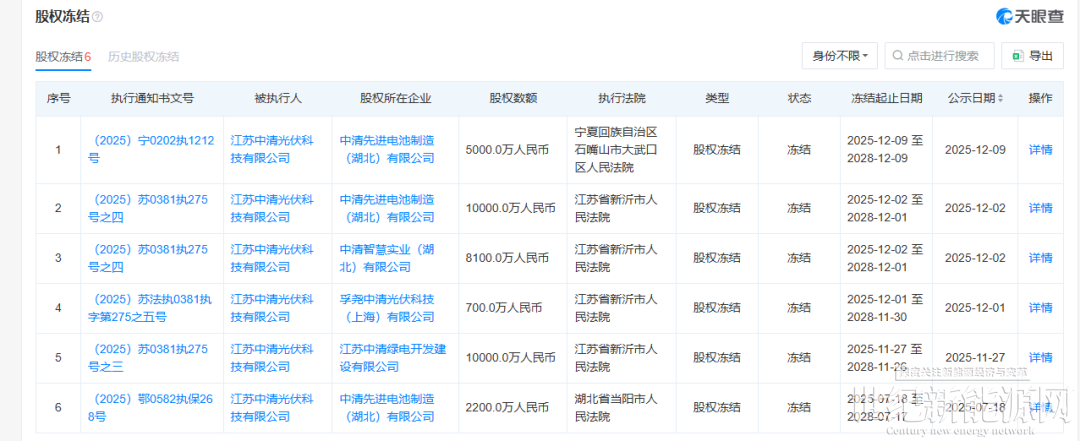1080x441 pixels.
Task: Type in the 点击进行搜索 search field
Action: click(x=943, y=56)
